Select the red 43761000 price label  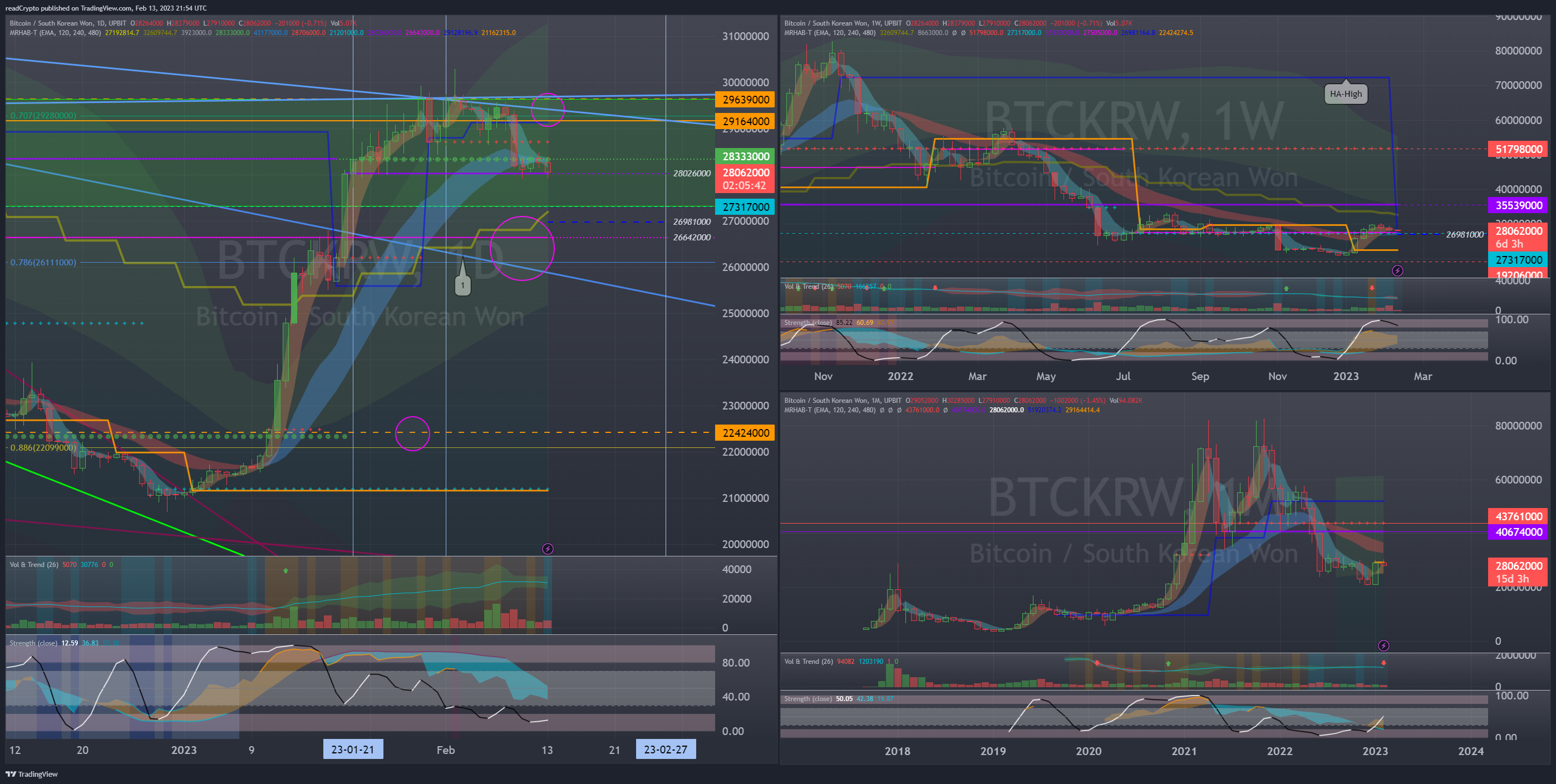coord(1518,516)
